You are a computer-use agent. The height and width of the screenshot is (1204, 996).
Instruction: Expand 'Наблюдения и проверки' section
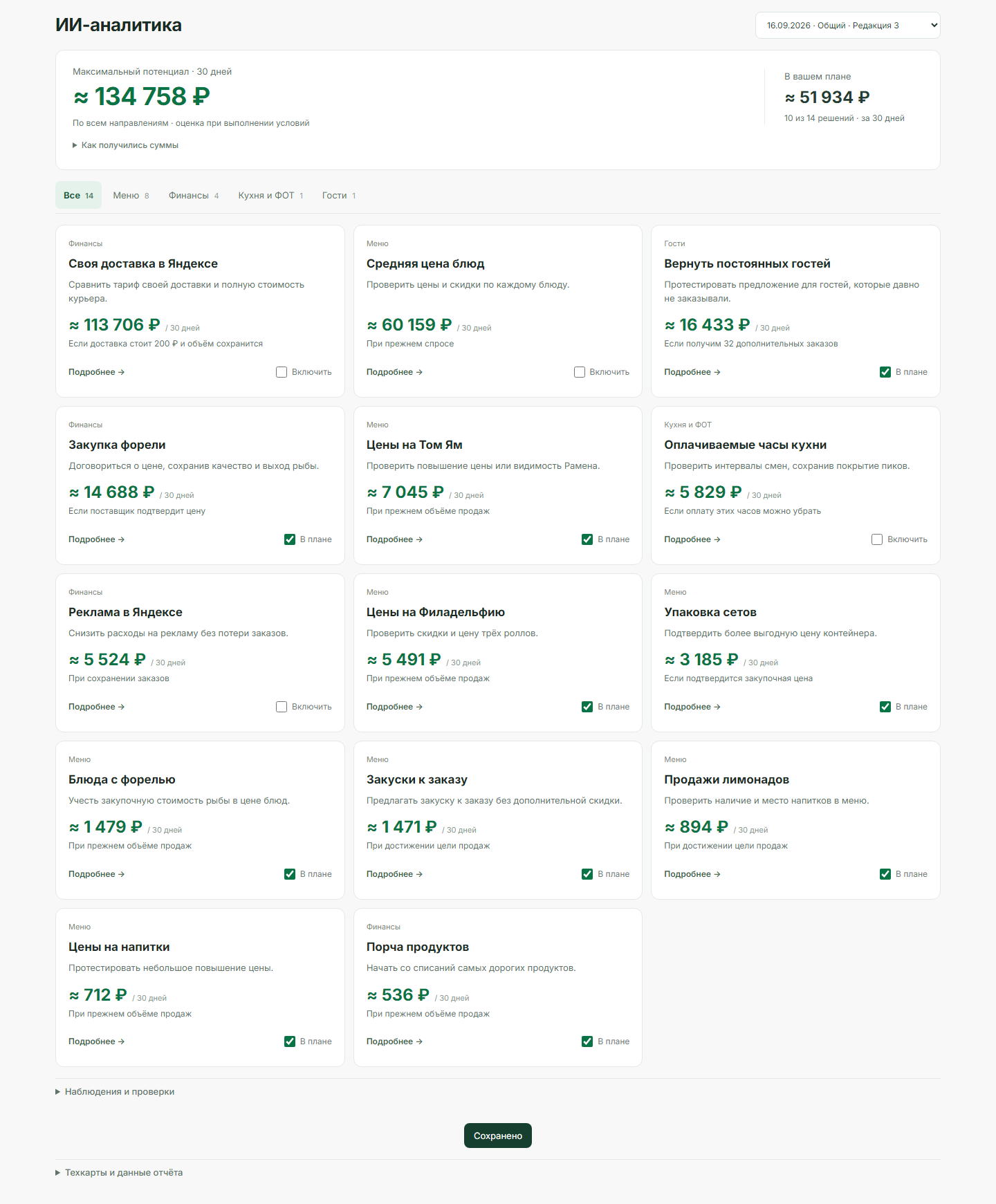pyautogui.click(x=115, y=1092)
